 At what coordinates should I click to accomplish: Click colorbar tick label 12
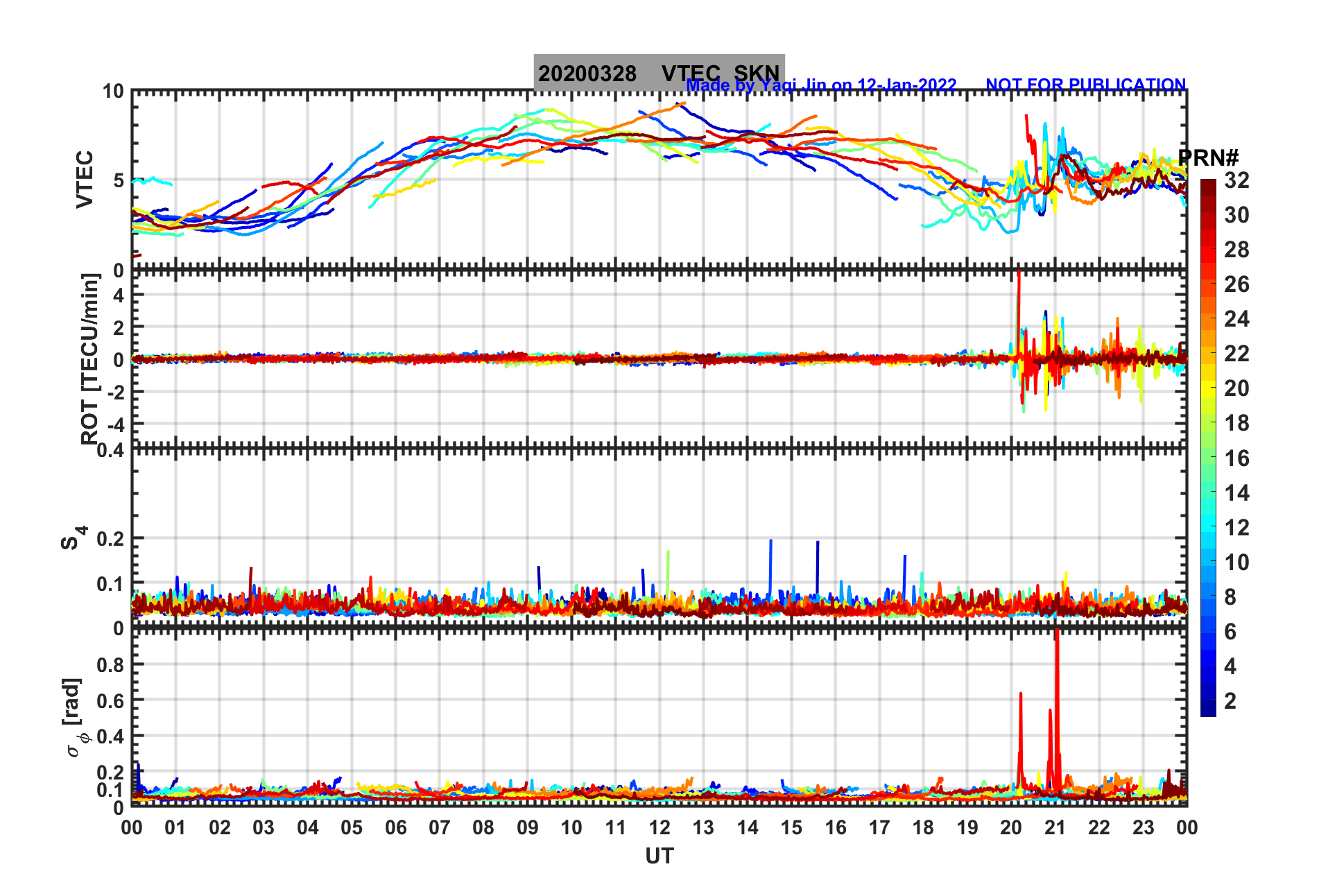pos(1236,528)
